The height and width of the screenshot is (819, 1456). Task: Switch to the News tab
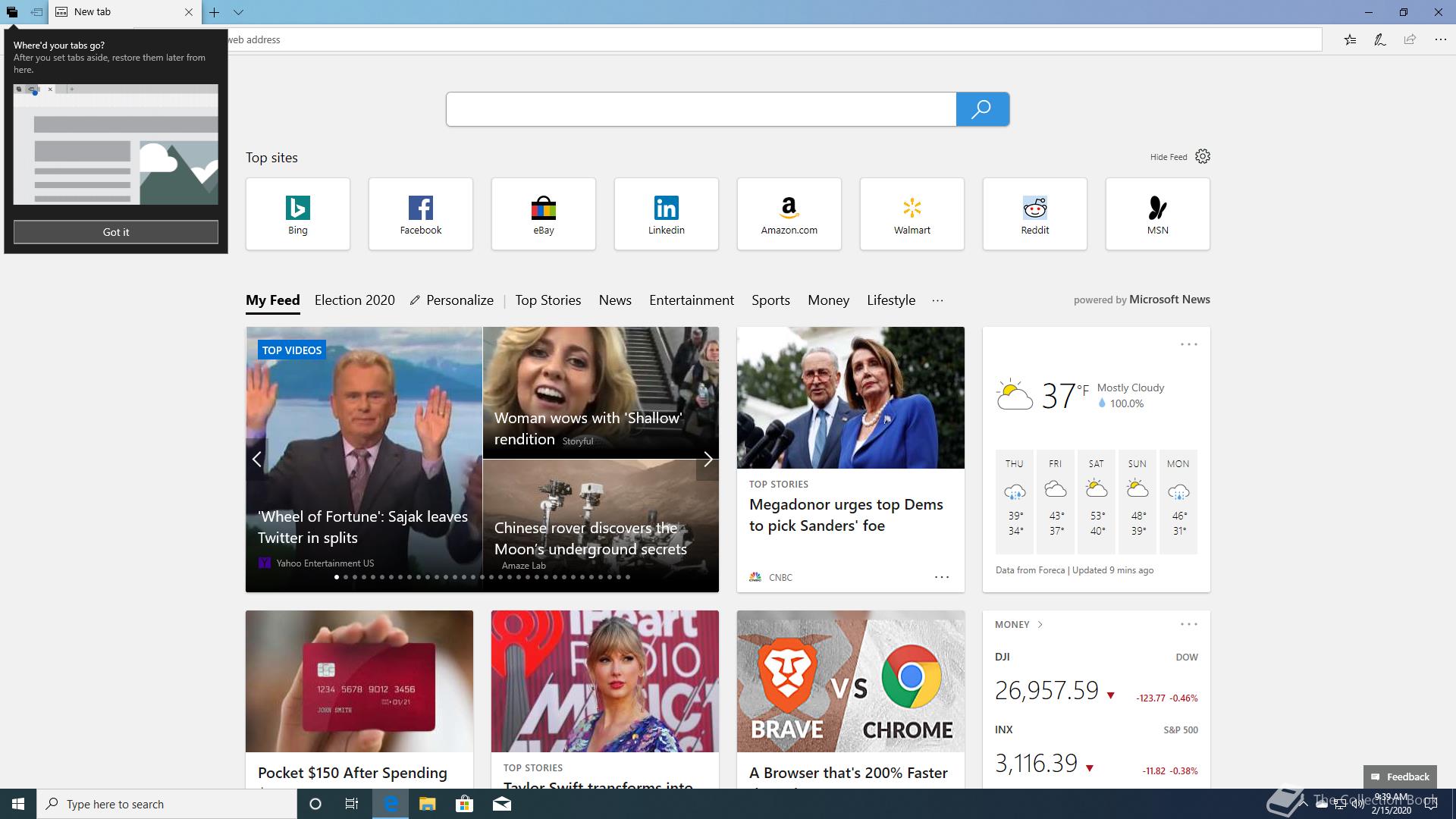(x=615, y=300)
